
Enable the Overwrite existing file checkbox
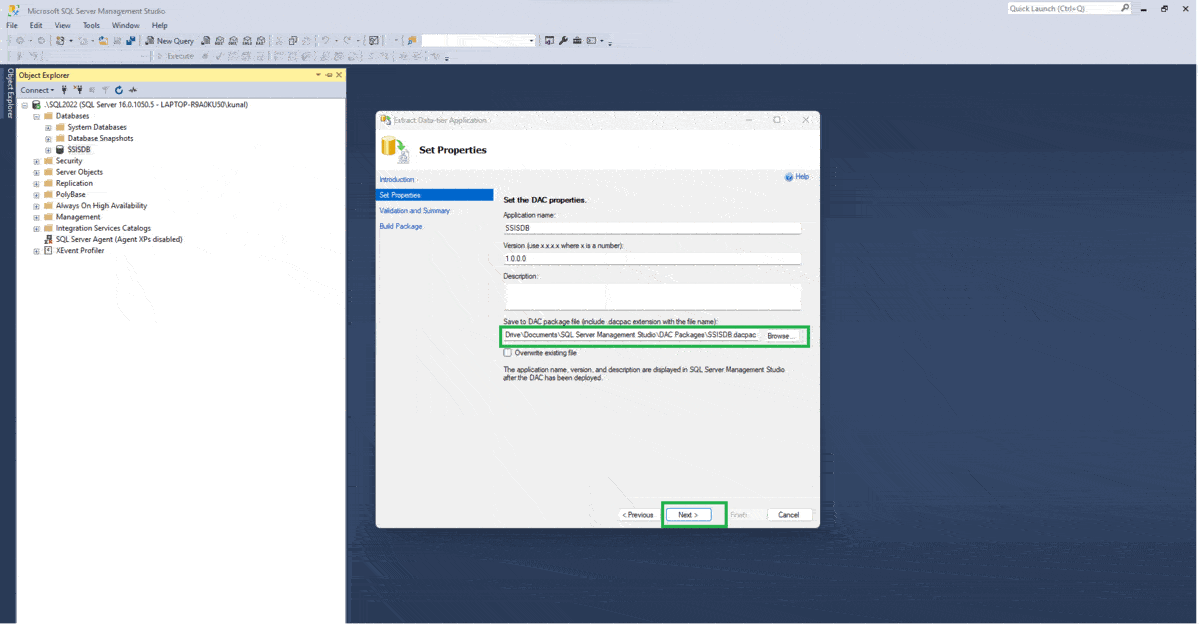click(x=508, y=352)
